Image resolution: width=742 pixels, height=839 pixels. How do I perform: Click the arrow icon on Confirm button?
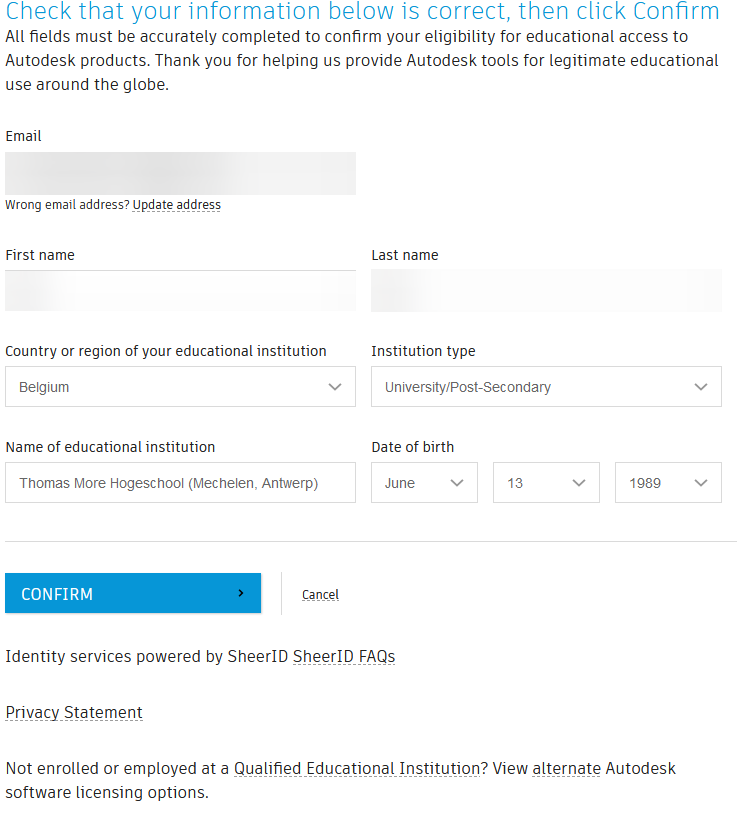click(241, 593)
